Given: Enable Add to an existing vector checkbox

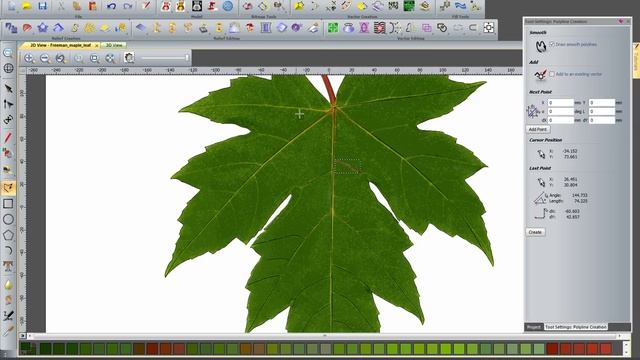Looking at the screenshot, I should coord(552,74).
